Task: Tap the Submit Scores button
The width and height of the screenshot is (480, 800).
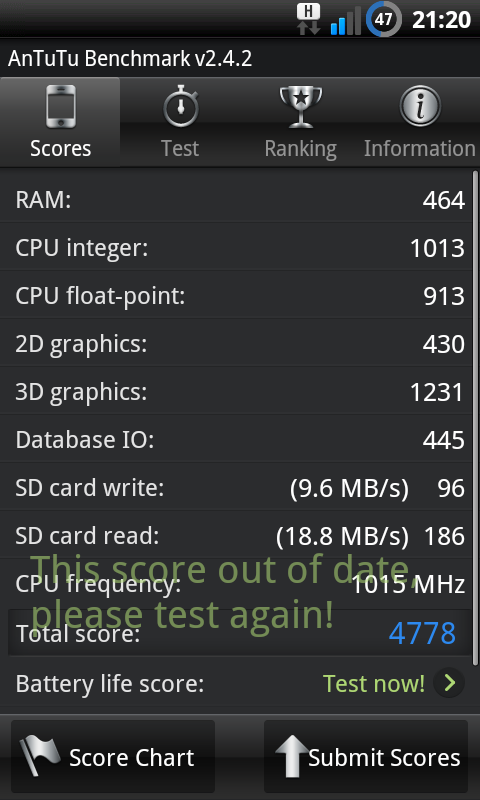Action: (366, 756)
